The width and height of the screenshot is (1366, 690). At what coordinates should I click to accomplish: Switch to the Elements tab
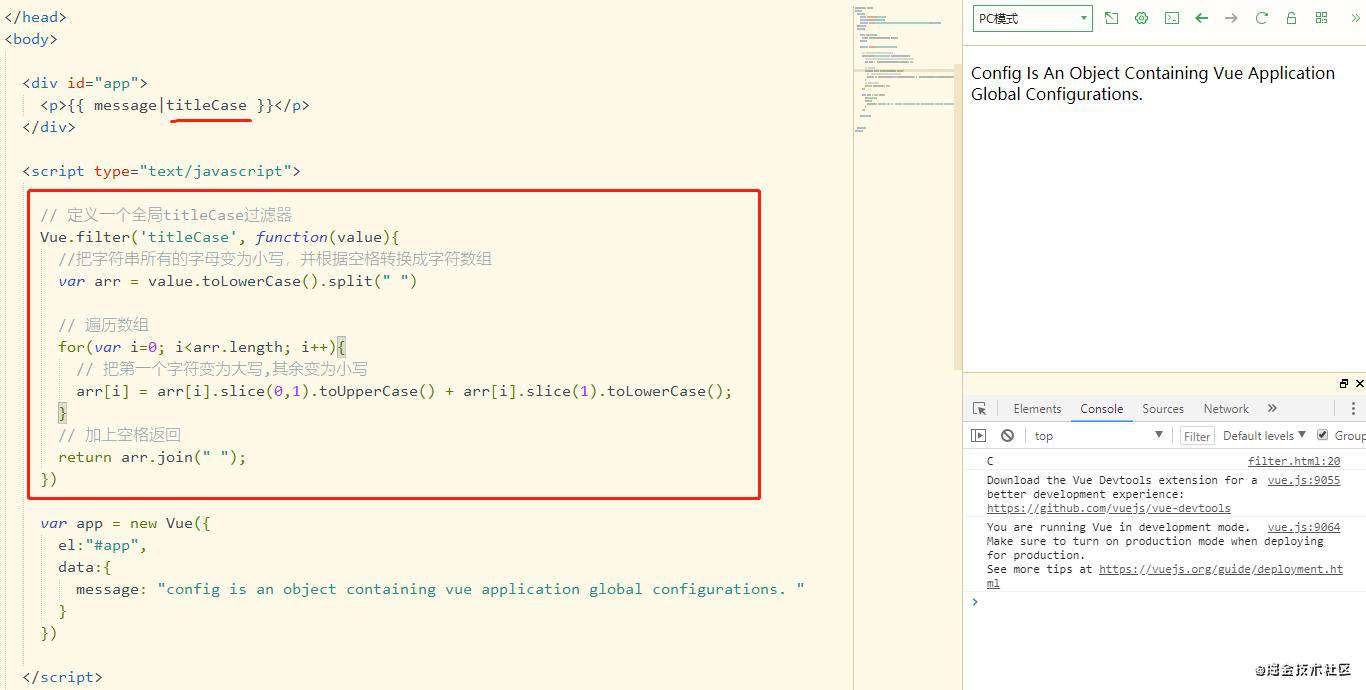point(1037,409)
